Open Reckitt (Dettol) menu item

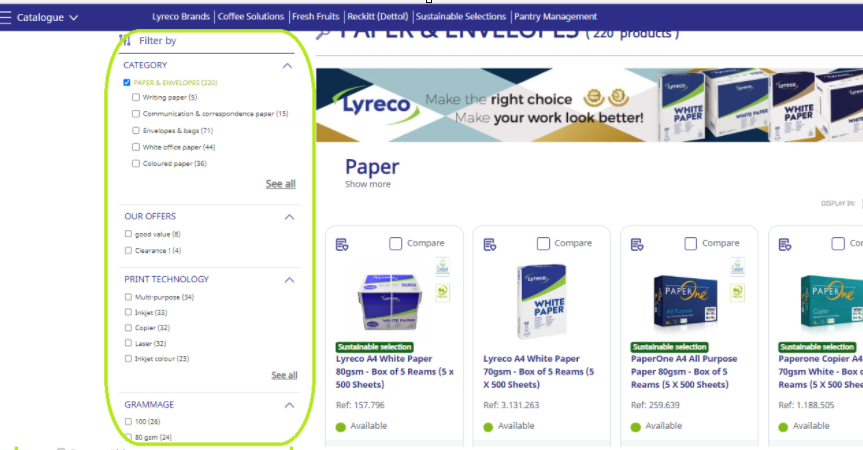[378, 17]
